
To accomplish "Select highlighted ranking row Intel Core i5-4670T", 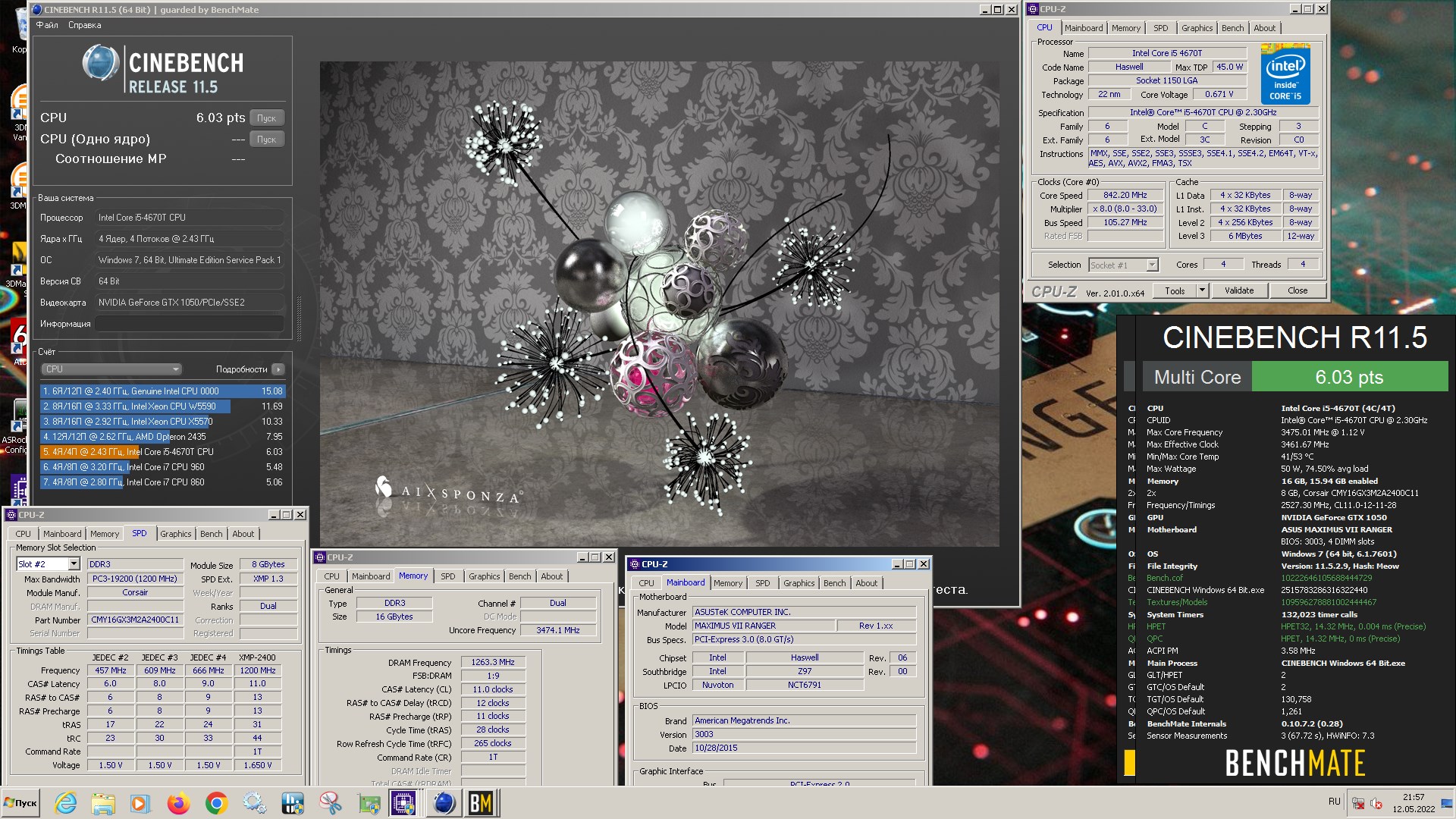I will pos(162,452).
